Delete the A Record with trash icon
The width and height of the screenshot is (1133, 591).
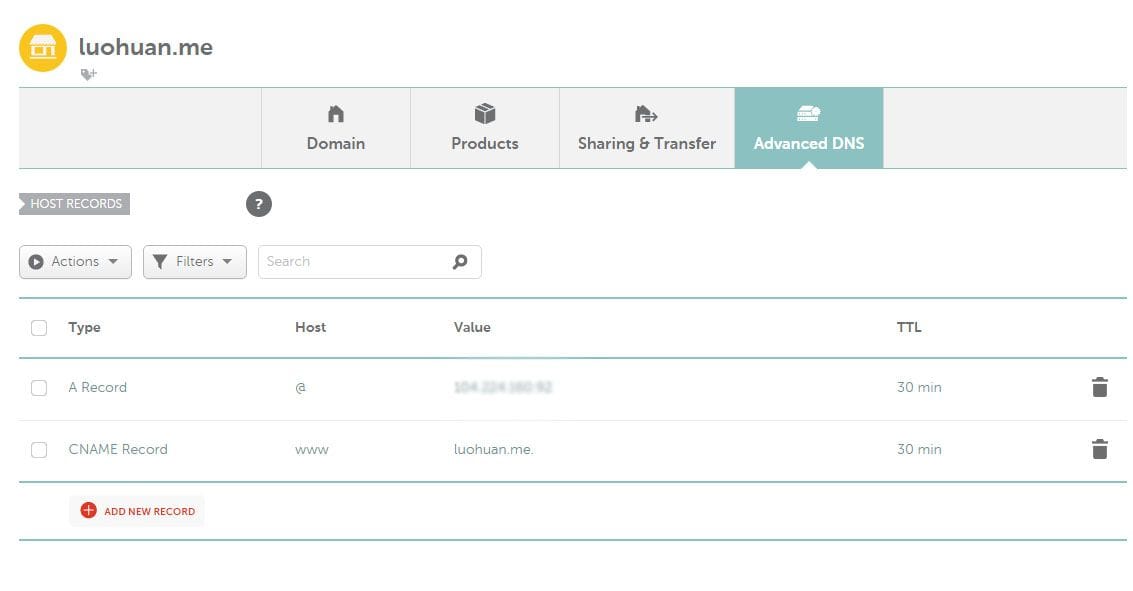pos(1099,387)
